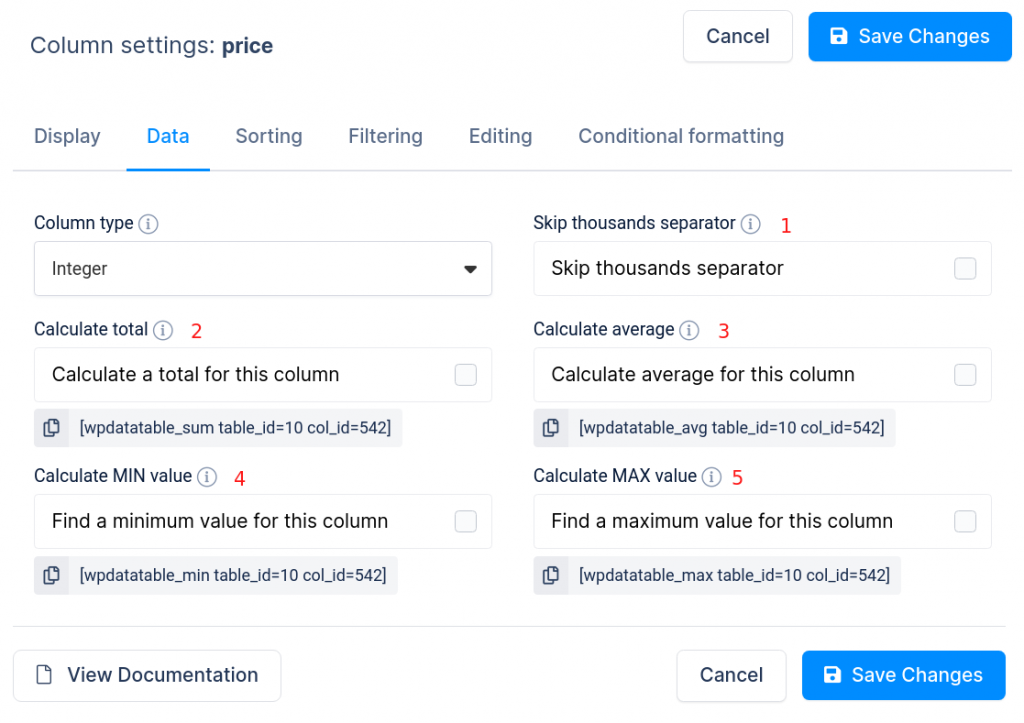Open the Skip thousands separator info tooltip

(x=750, y=224)
